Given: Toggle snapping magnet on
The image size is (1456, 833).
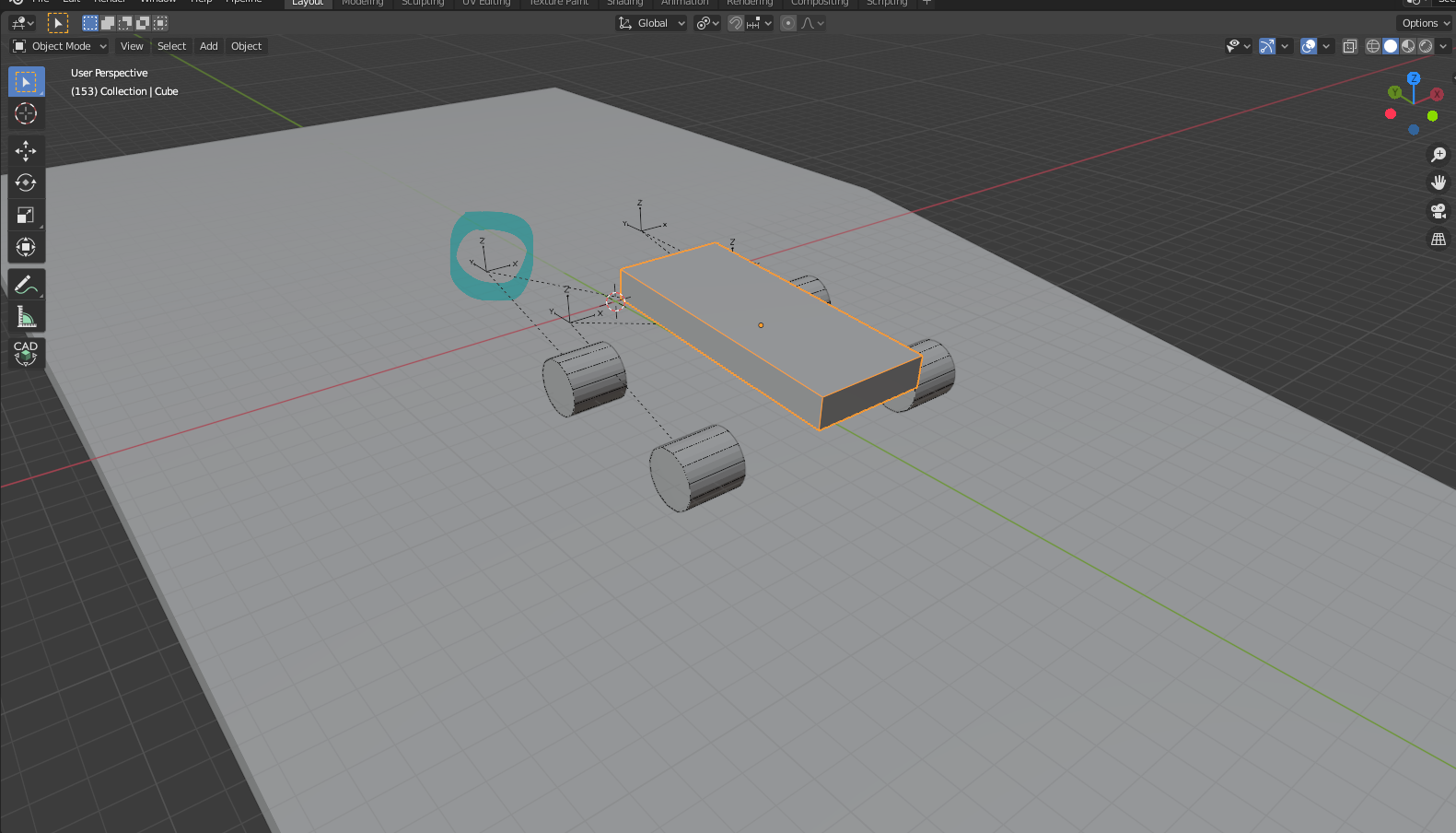Looking at the screenshot, I should 736,23.
